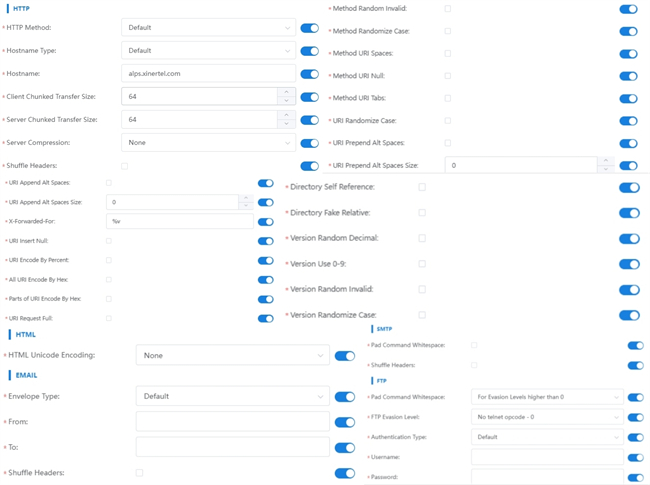Click the email From input field
650x485 pixels.
232,422
